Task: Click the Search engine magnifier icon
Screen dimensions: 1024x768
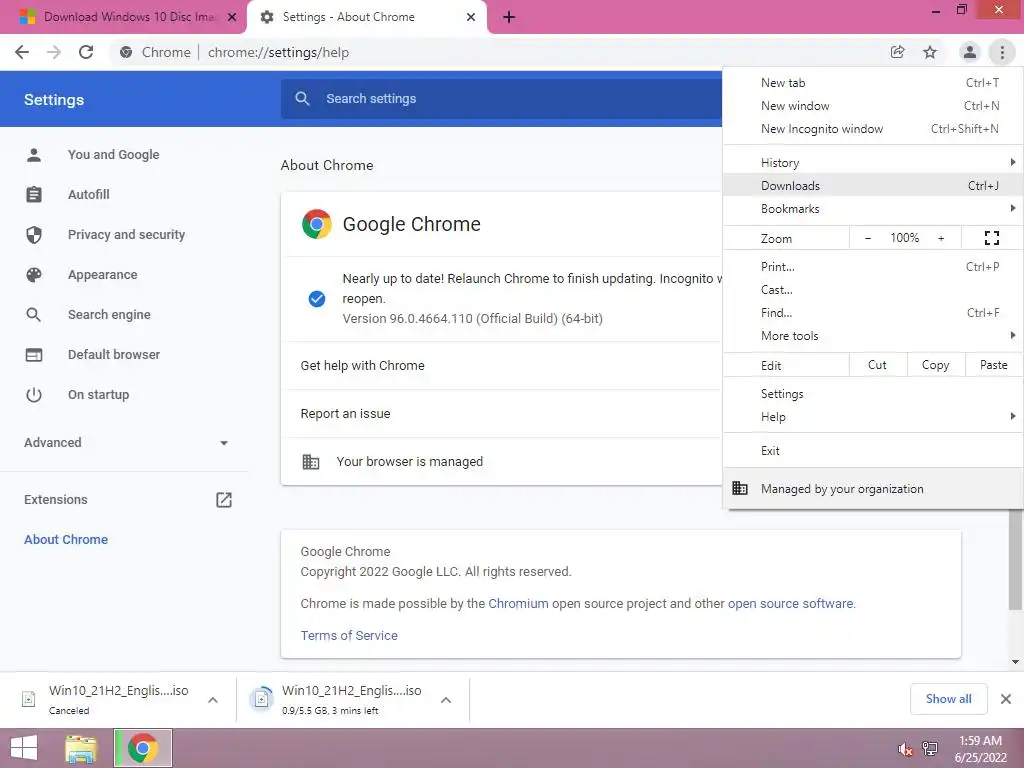Action: (34, 315)
